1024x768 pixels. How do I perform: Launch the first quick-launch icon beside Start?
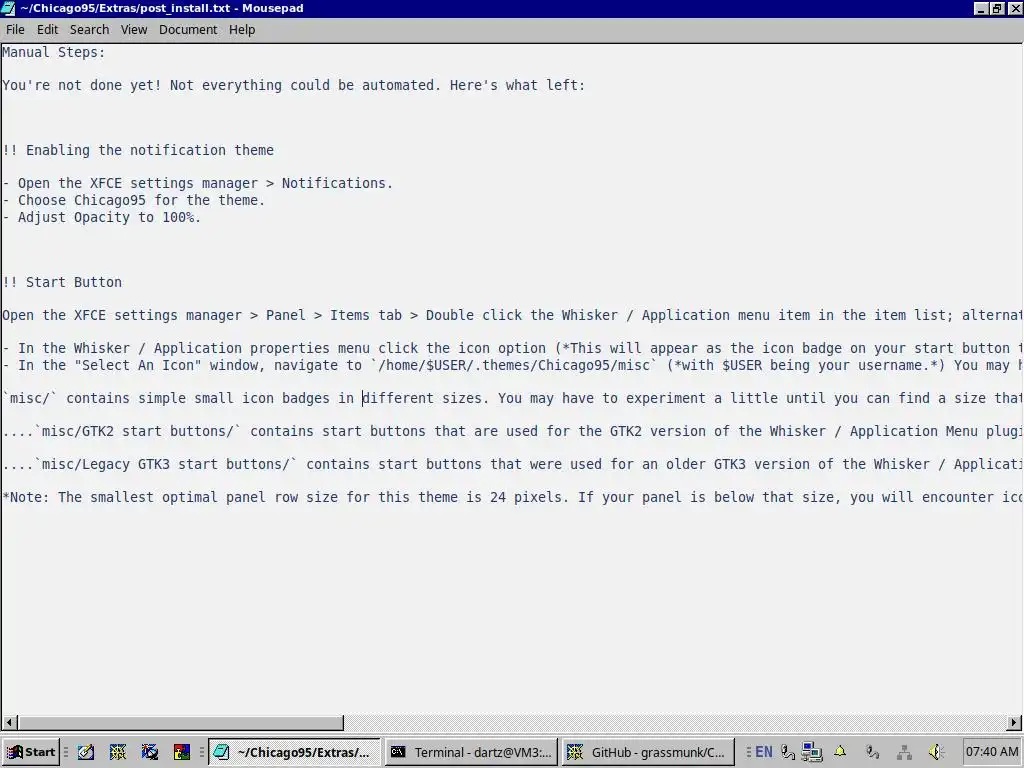pyautogui.click(x=86, y=752)
